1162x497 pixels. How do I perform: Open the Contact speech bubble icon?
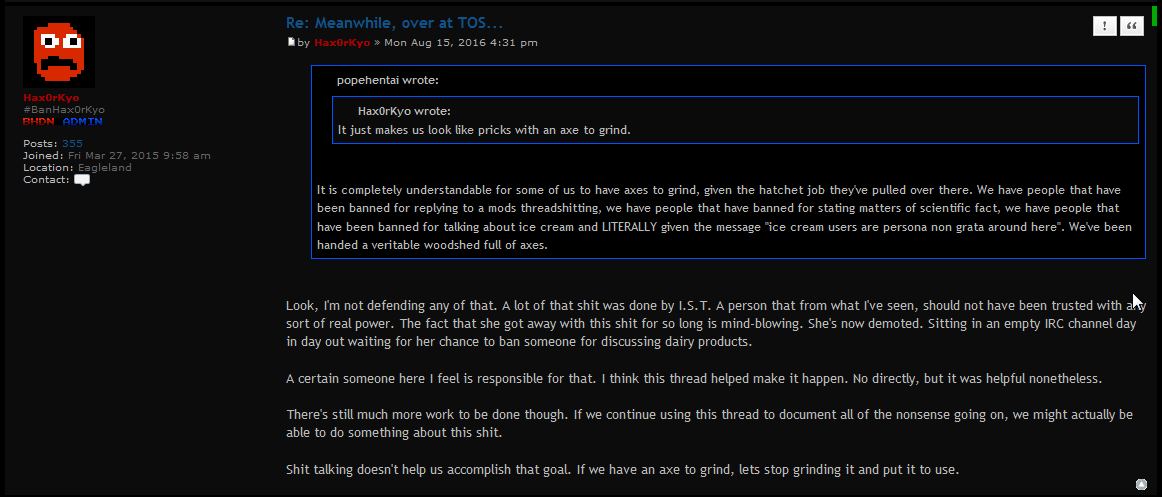(x=82, y=180)
